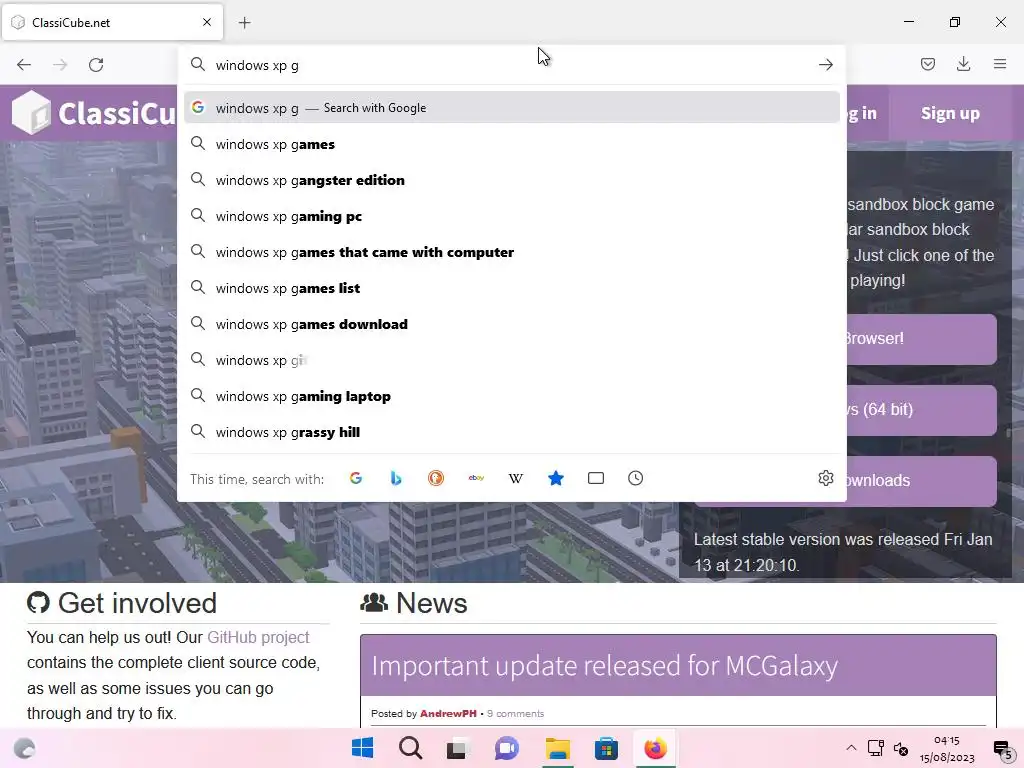This screenshot has height=768, width=1024.
Task: Close the ClassiCube.net tab
Action: tap(207, 22)
